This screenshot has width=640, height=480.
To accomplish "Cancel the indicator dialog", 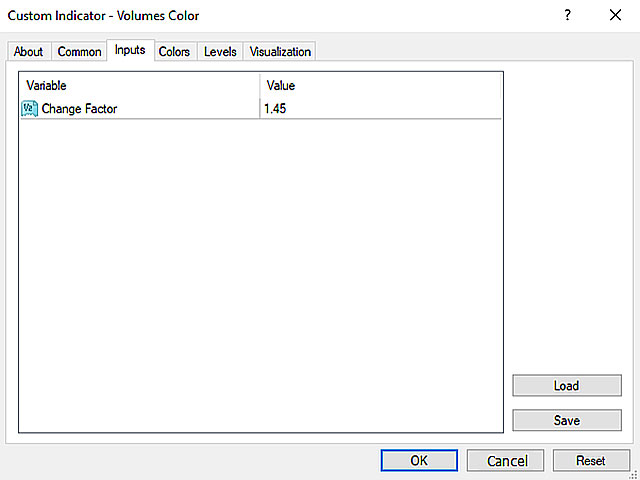I will click(x=505, y=460).
